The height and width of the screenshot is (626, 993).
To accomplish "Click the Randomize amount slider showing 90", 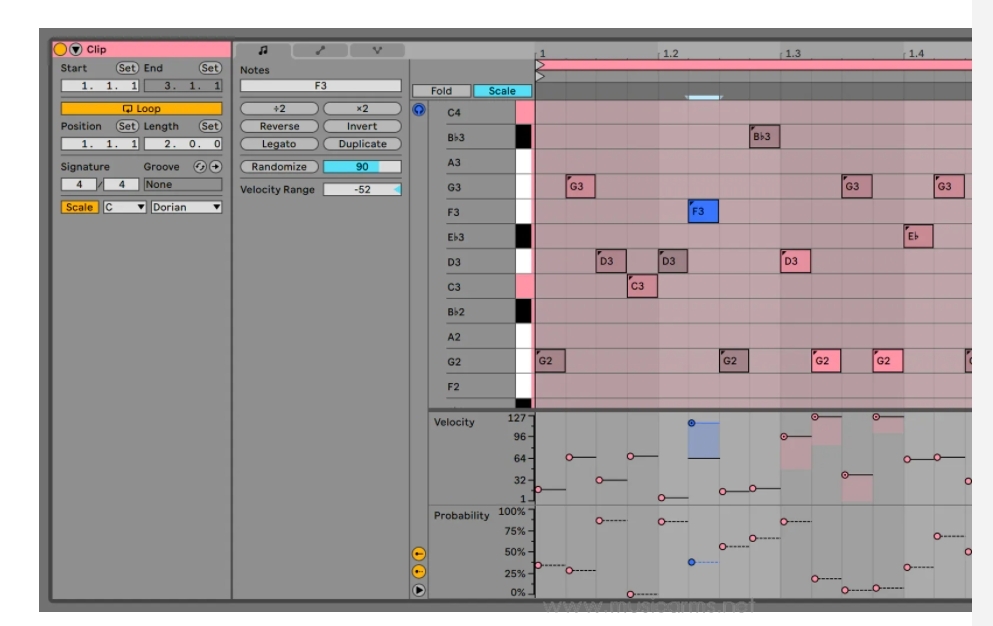I will click(x=362, y=167).
